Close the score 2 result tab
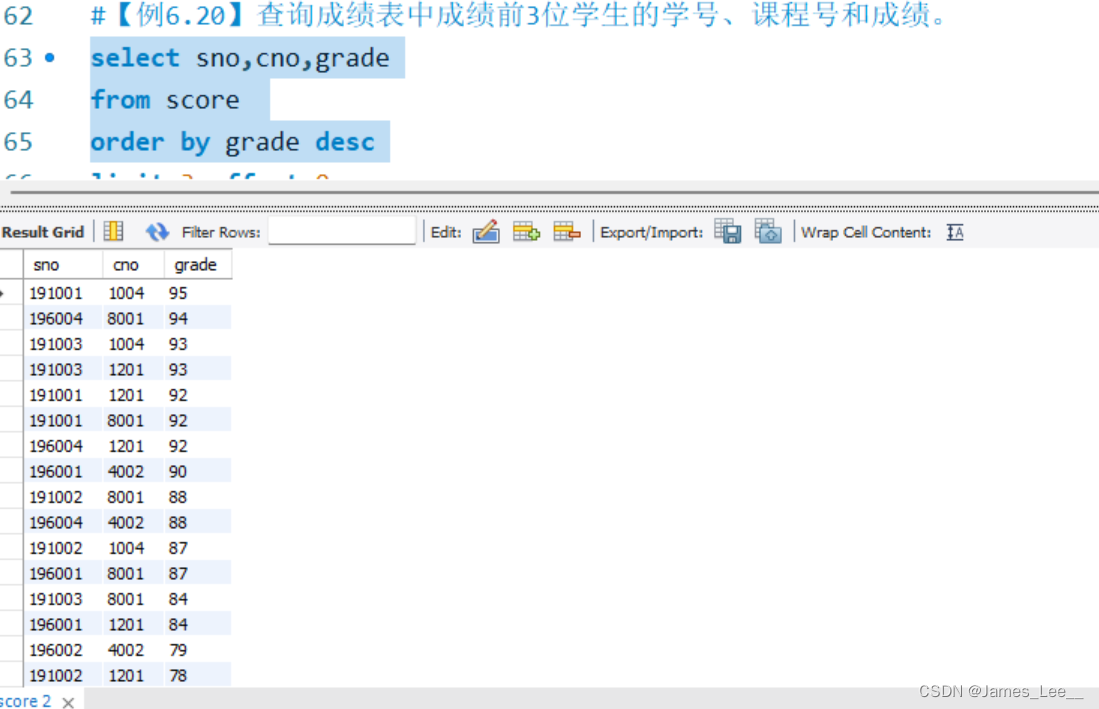 (67, 702)
